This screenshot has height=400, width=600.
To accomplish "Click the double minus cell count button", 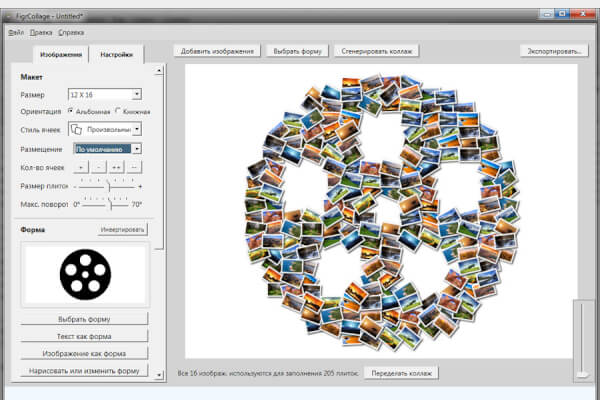I will 134,167.
